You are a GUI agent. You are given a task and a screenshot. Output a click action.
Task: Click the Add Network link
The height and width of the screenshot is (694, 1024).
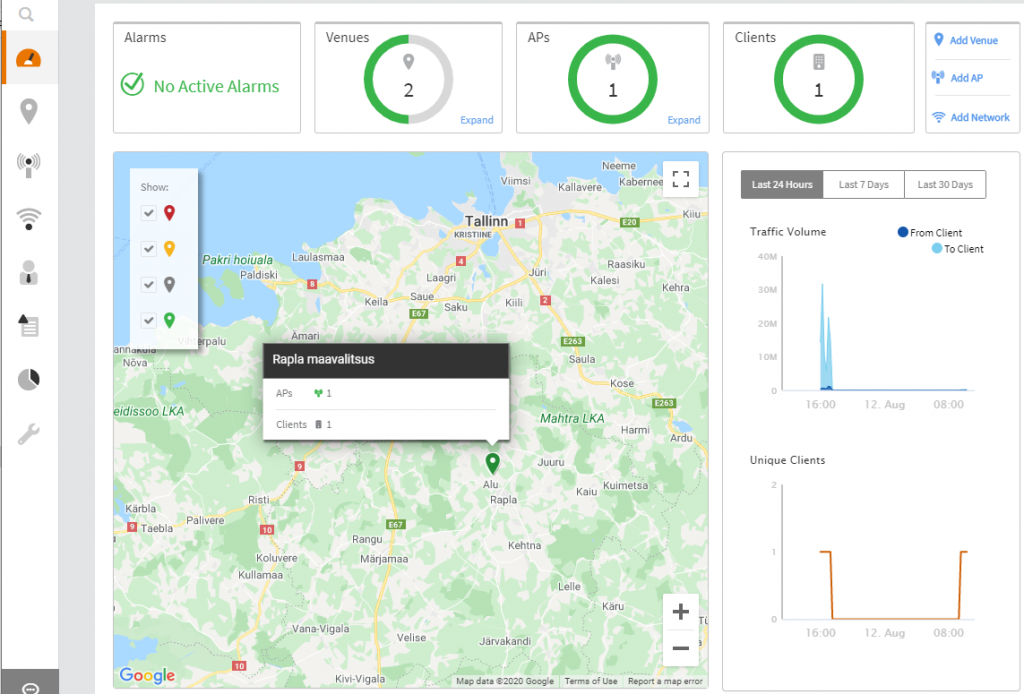979,117
